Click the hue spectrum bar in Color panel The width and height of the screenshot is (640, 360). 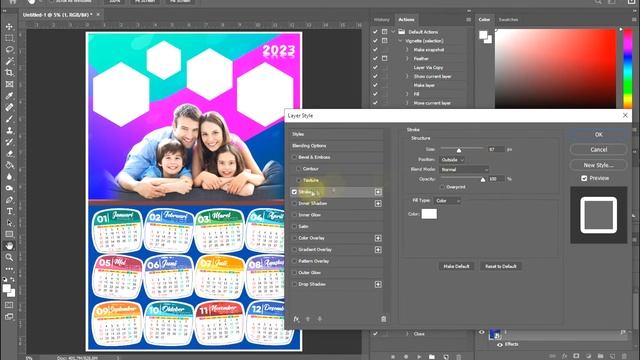click(x=628, y=69)
